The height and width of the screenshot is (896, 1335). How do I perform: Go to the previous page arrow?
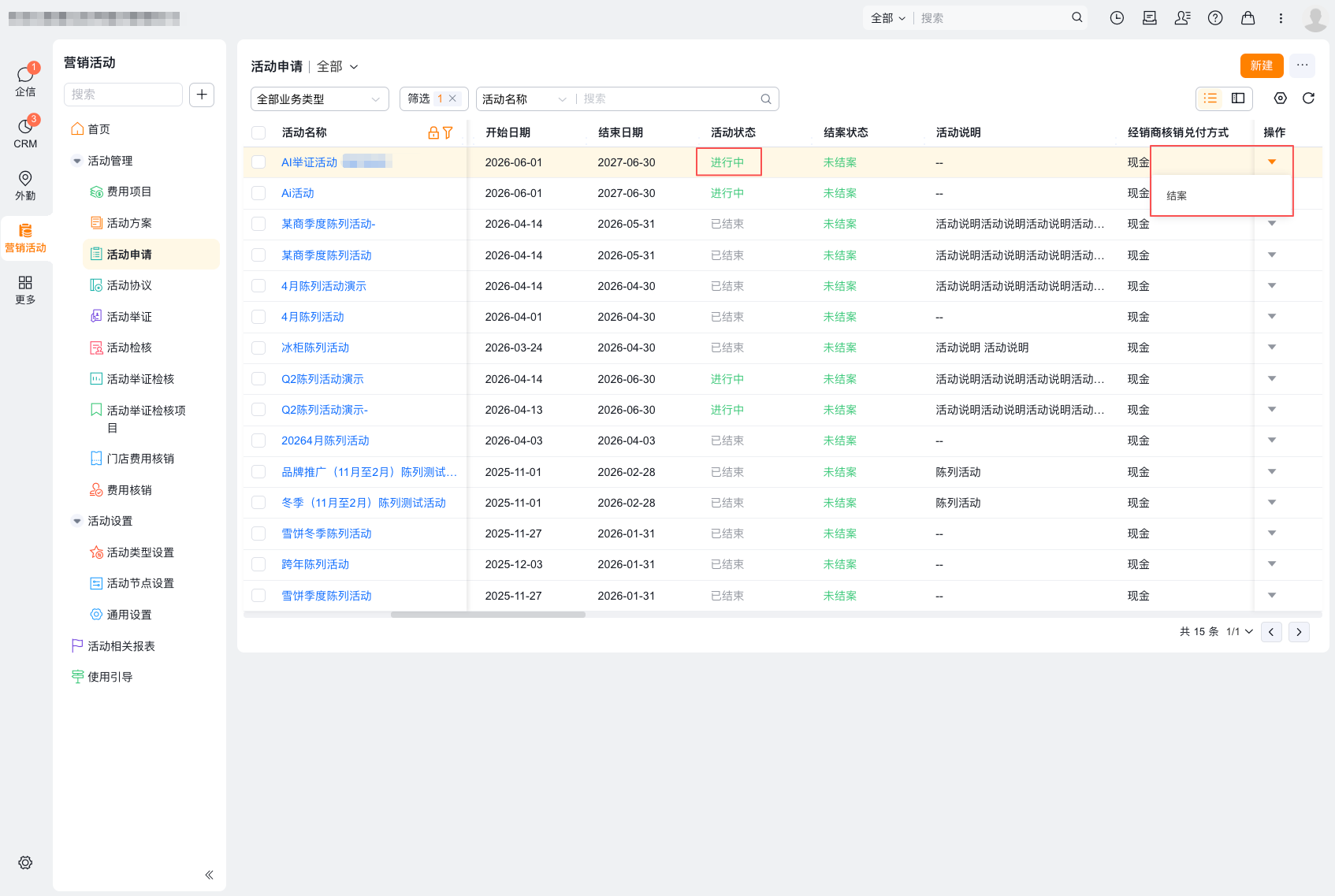[x=1271, y=632]
